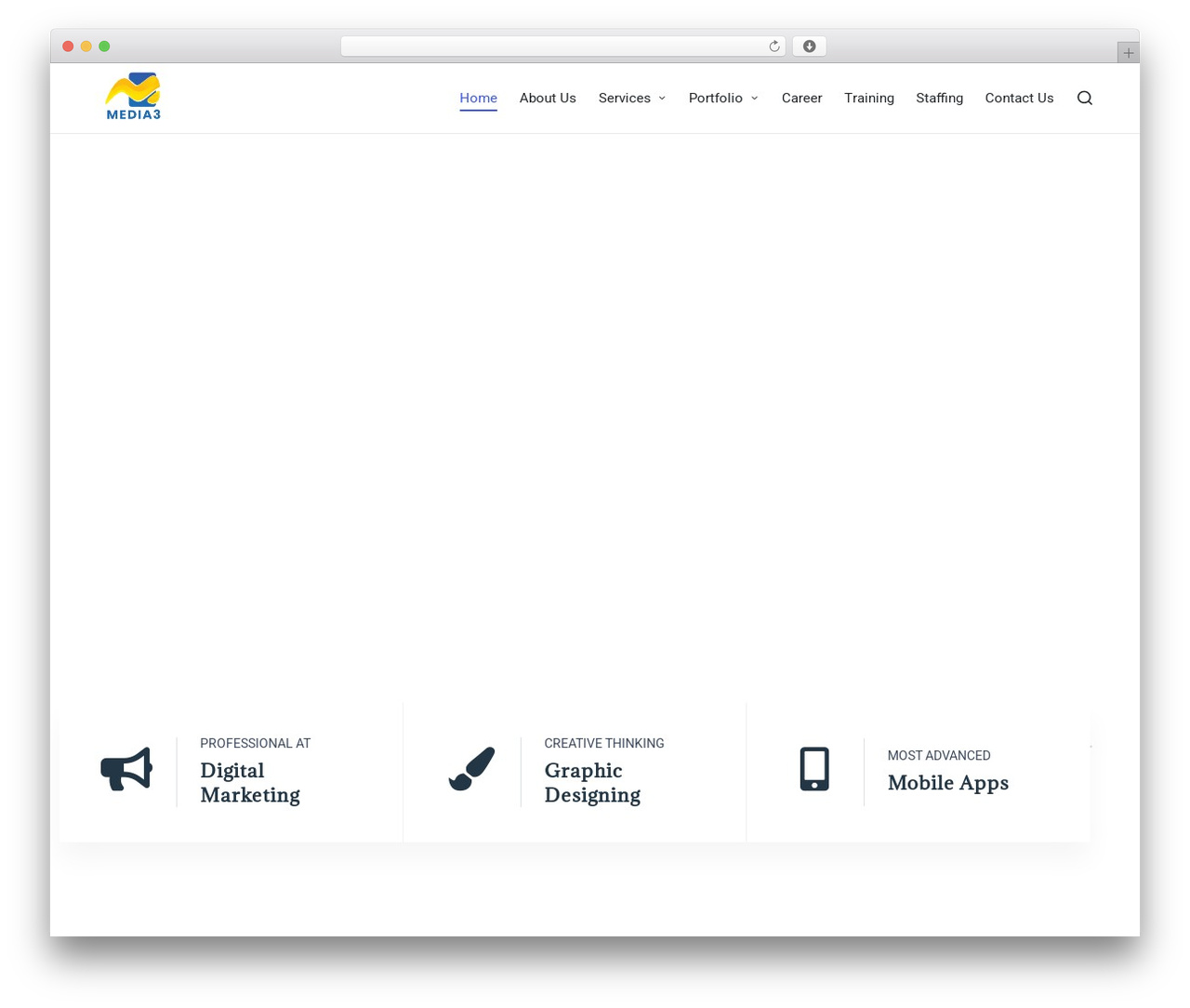Click the 'PROFESSIONAL AT' label
Image resolution: width=1190 pixels, height=1008 pixels.
pos(256,743)
